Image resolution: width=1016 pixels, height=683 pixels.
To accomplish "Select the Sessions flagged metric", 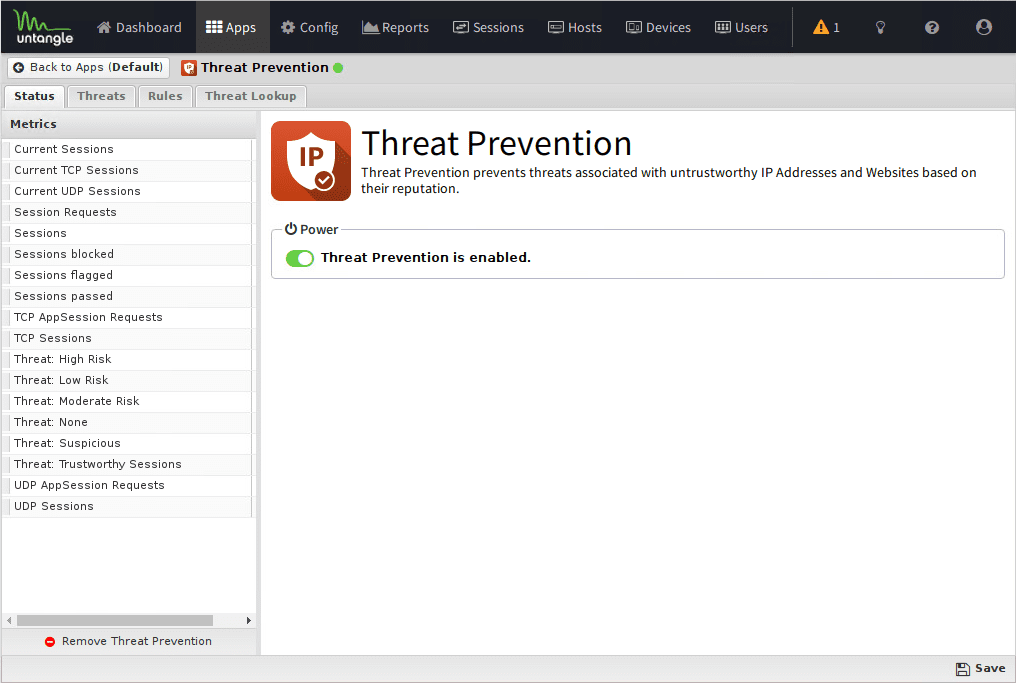I will click(128, 275).
